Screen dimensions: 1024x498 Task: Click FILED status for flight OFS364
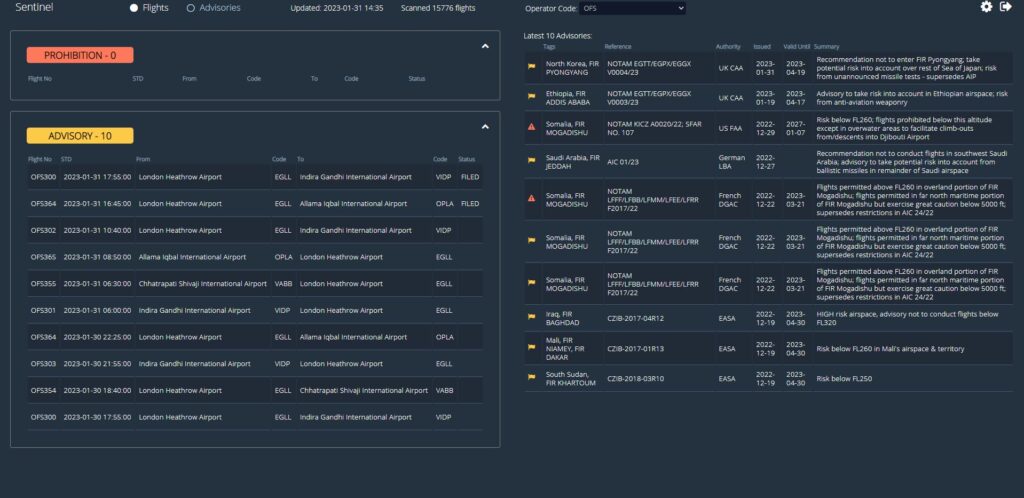470,204
